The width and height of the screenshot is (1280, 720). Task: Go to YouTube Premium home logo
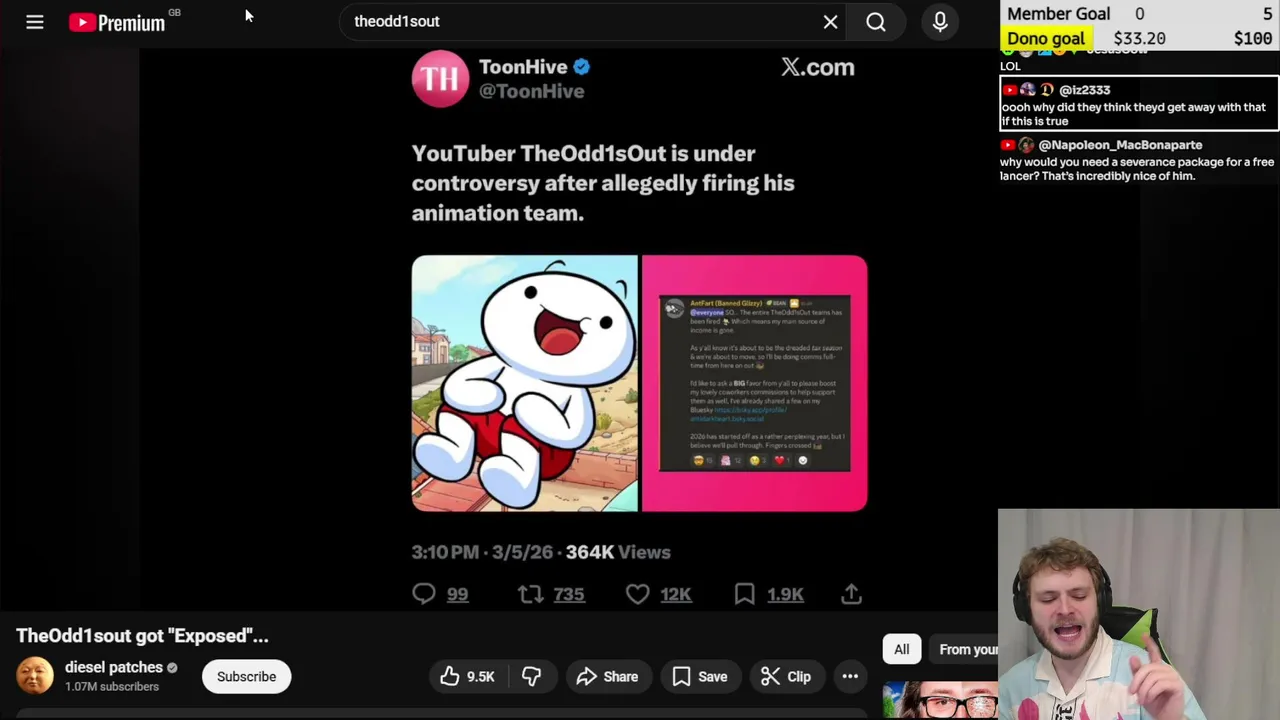point(118,22)
